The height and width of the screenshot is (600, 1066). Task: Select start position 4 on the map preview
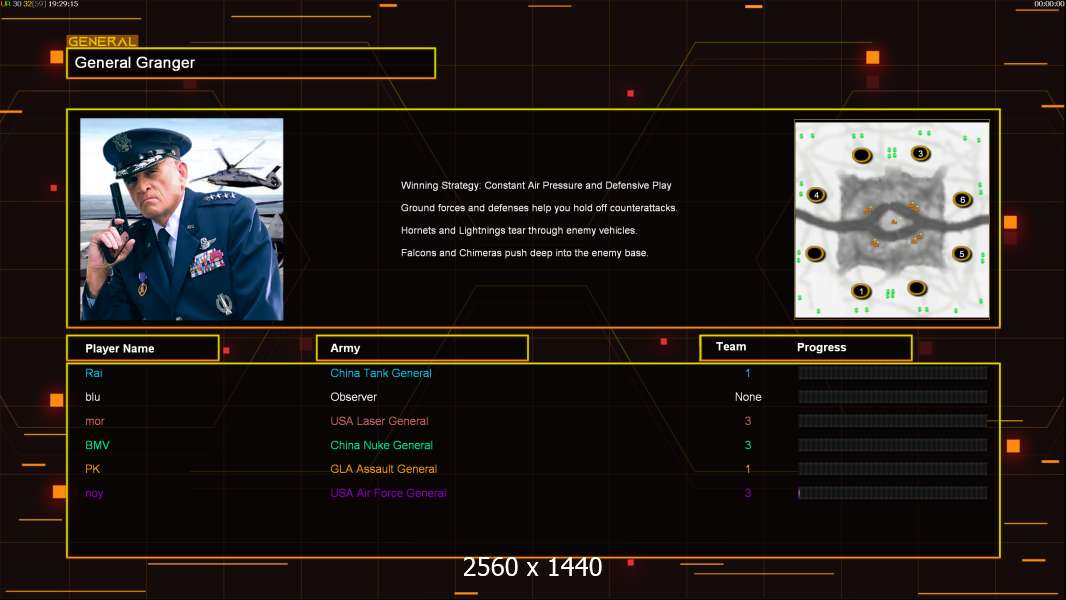[x=816, y=196]
